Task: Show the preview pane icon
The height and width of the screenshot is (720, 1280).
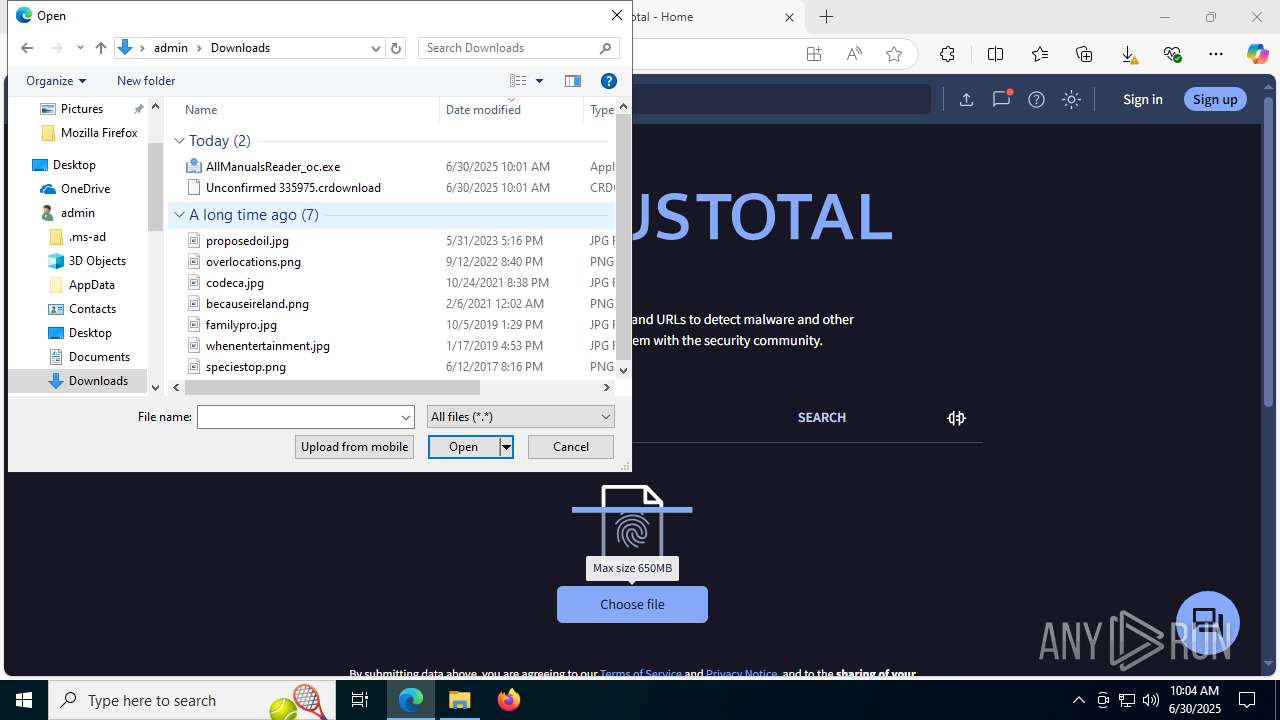Action: (573, 81)
